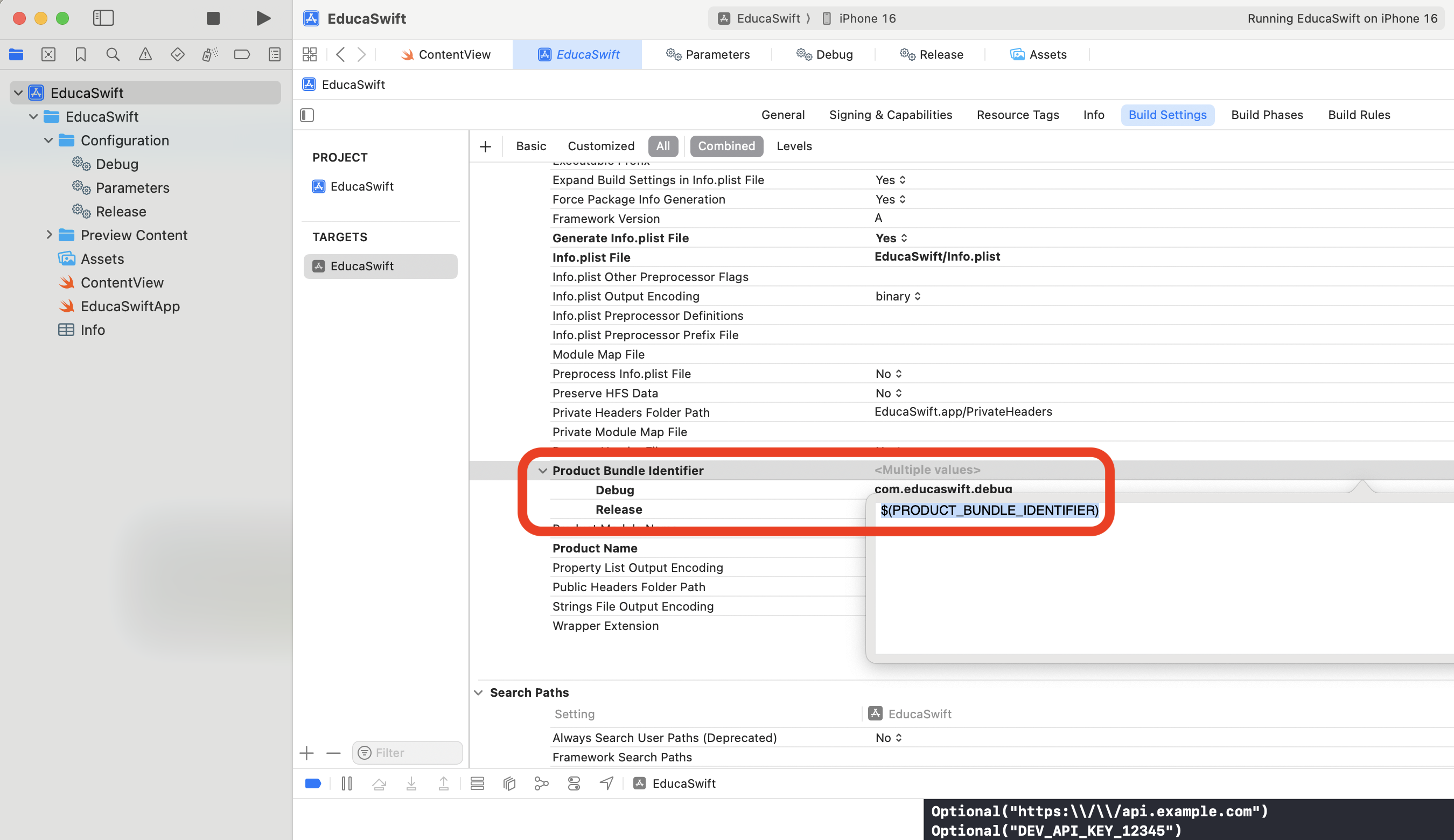Select the EducaSwift target in TARGETS
1454x840 pixels.
click(380, 267)
